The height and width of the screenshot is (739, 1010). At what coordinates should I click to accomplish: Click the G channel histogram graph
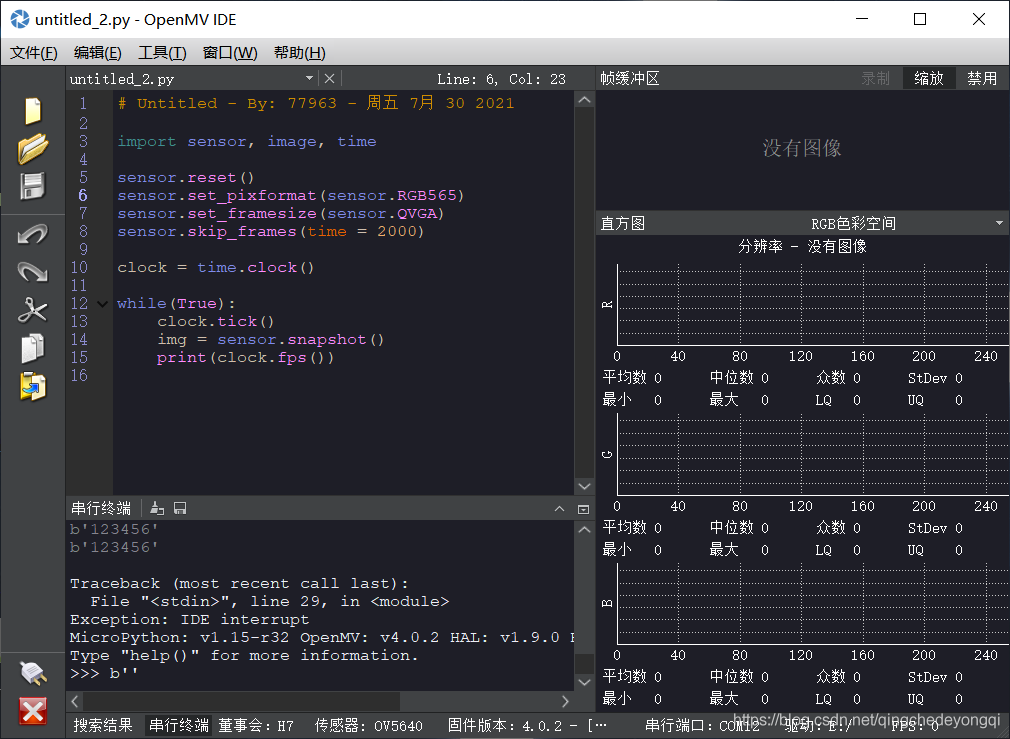(813, 455)
